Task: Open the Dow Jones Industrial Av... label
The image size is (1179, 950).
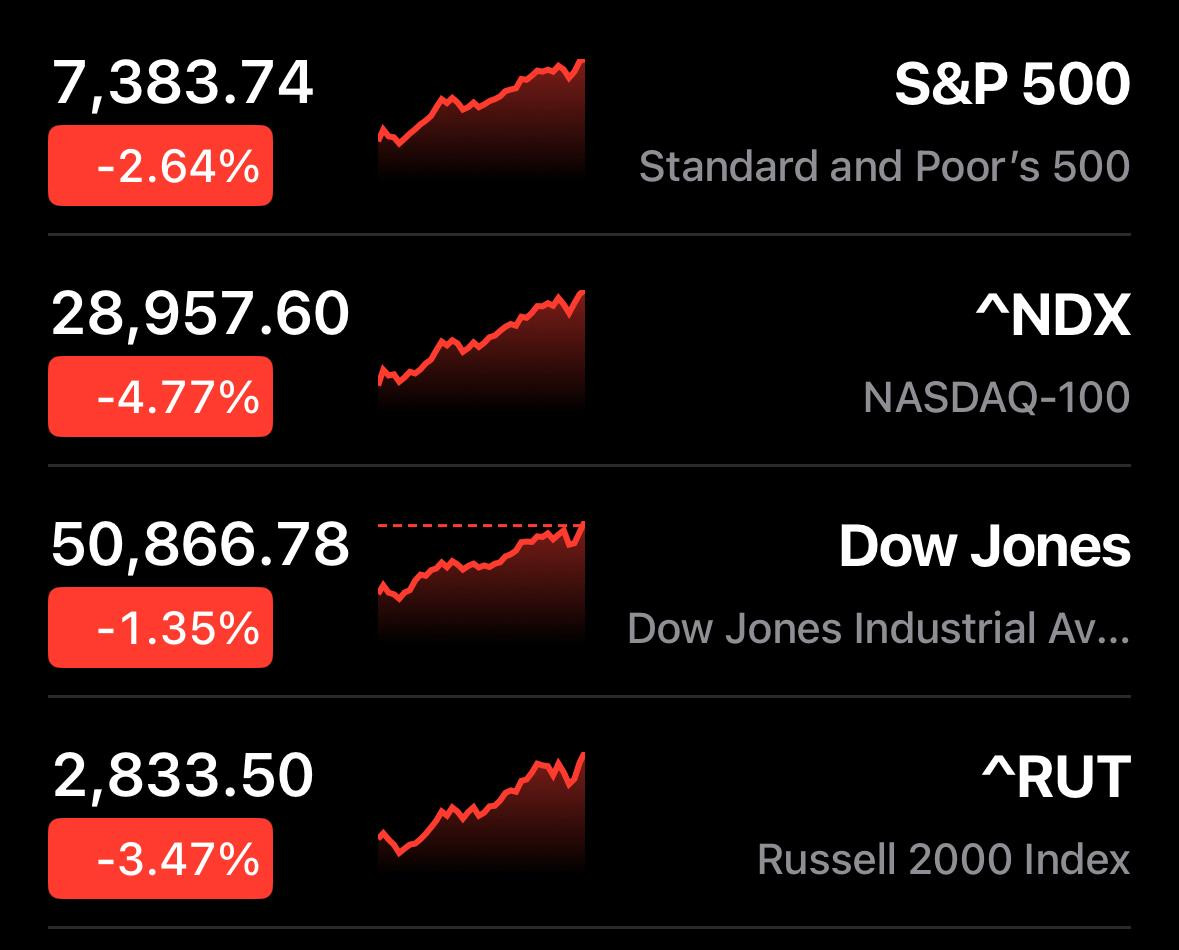Action: coord(879,628)
